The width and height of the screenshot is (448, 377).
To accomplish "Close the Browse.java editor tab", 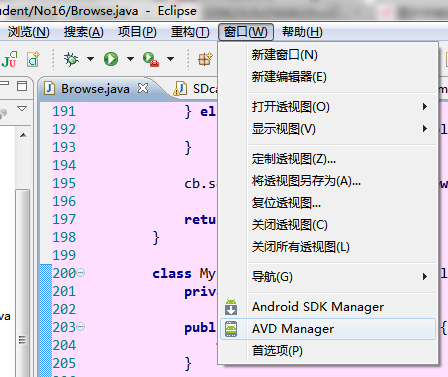I will point(143,88).
